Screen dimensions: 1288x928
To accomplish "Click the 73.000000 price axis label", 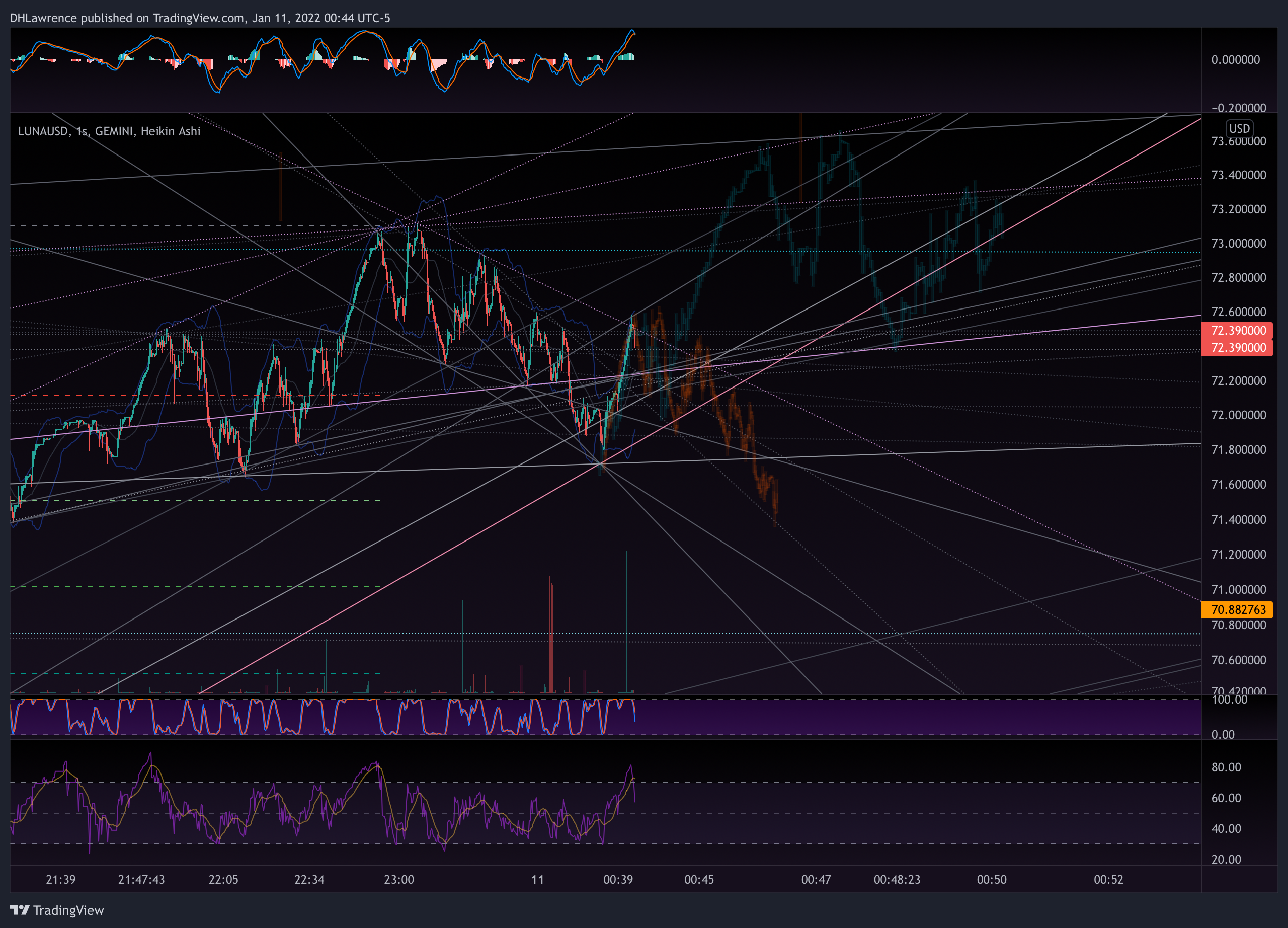I will 1239,243.
